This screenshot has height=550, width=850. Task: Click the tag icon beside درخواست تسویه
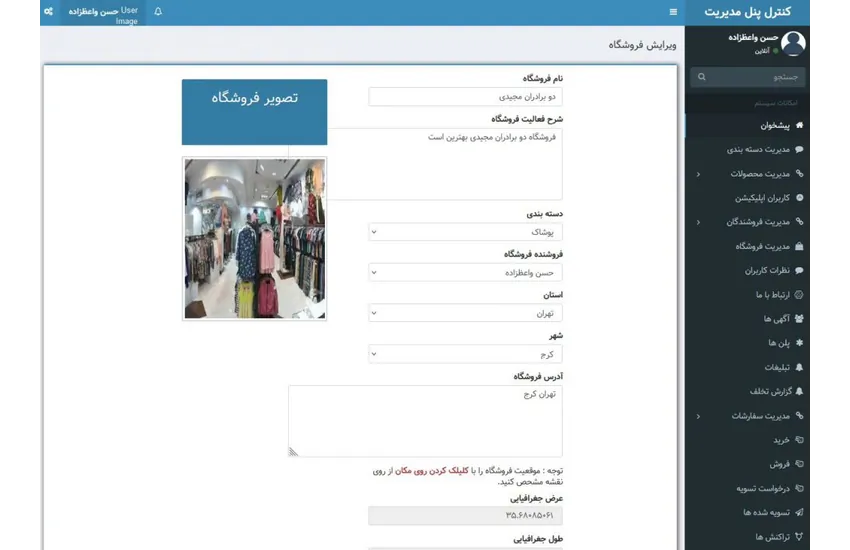click(799, 488)
